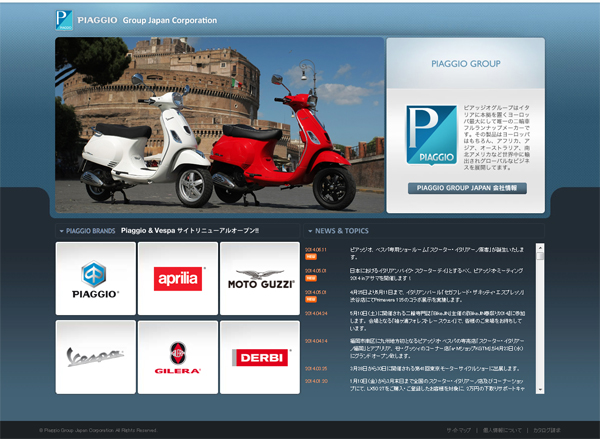
Task: Click PIAGGIO Group Japan Corporation header title
Action: coord(147,20)
